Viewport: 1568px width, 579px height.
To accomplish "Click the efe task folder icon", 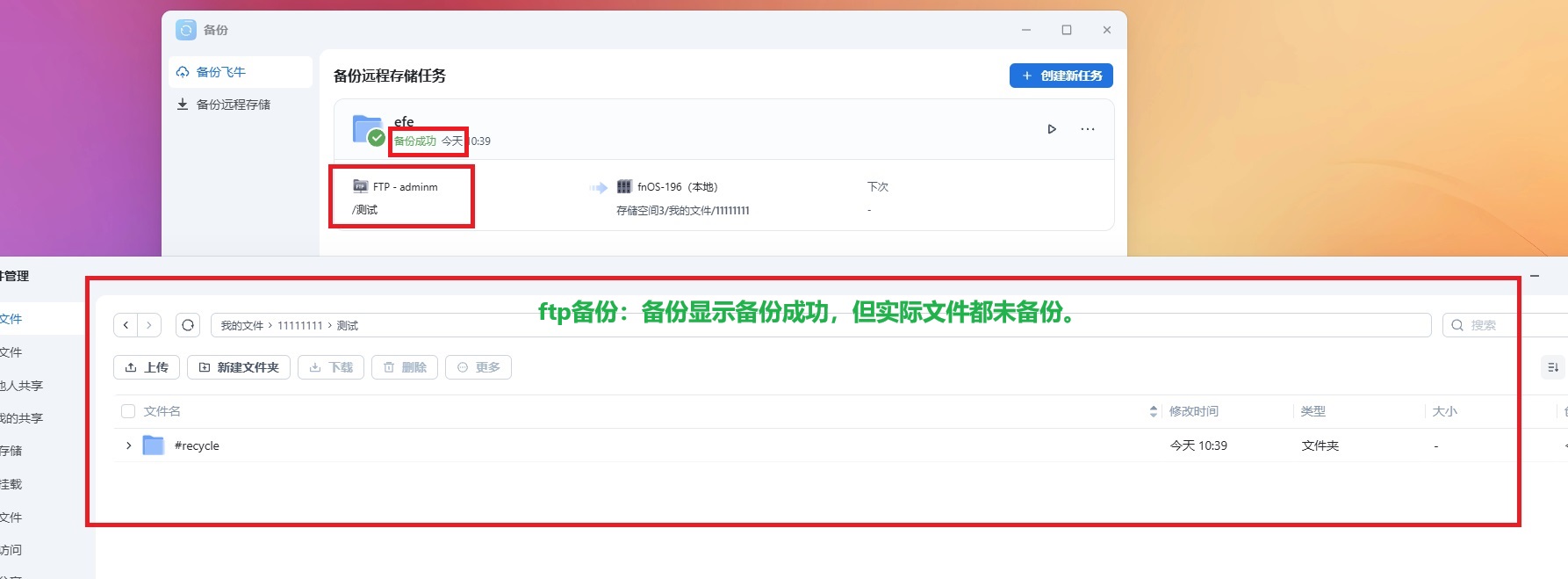I will pyautogui.click(x=368, y=130).
